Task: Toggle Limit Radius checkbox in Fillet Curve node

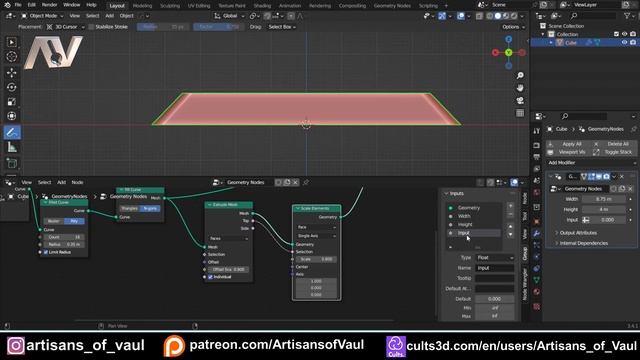Action: (46, 252)
